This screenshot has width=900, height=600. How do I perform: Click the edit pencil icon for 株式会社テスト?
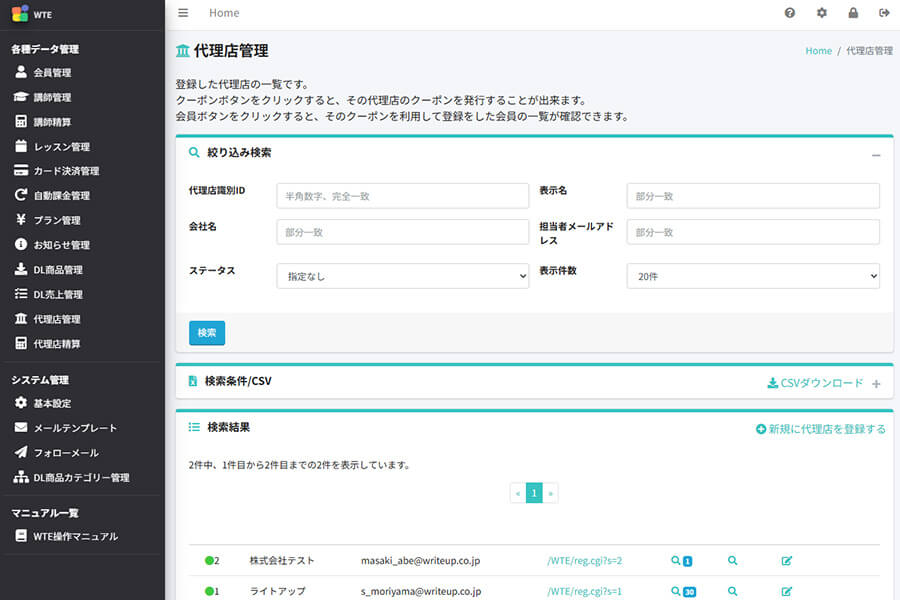[786, 561]
